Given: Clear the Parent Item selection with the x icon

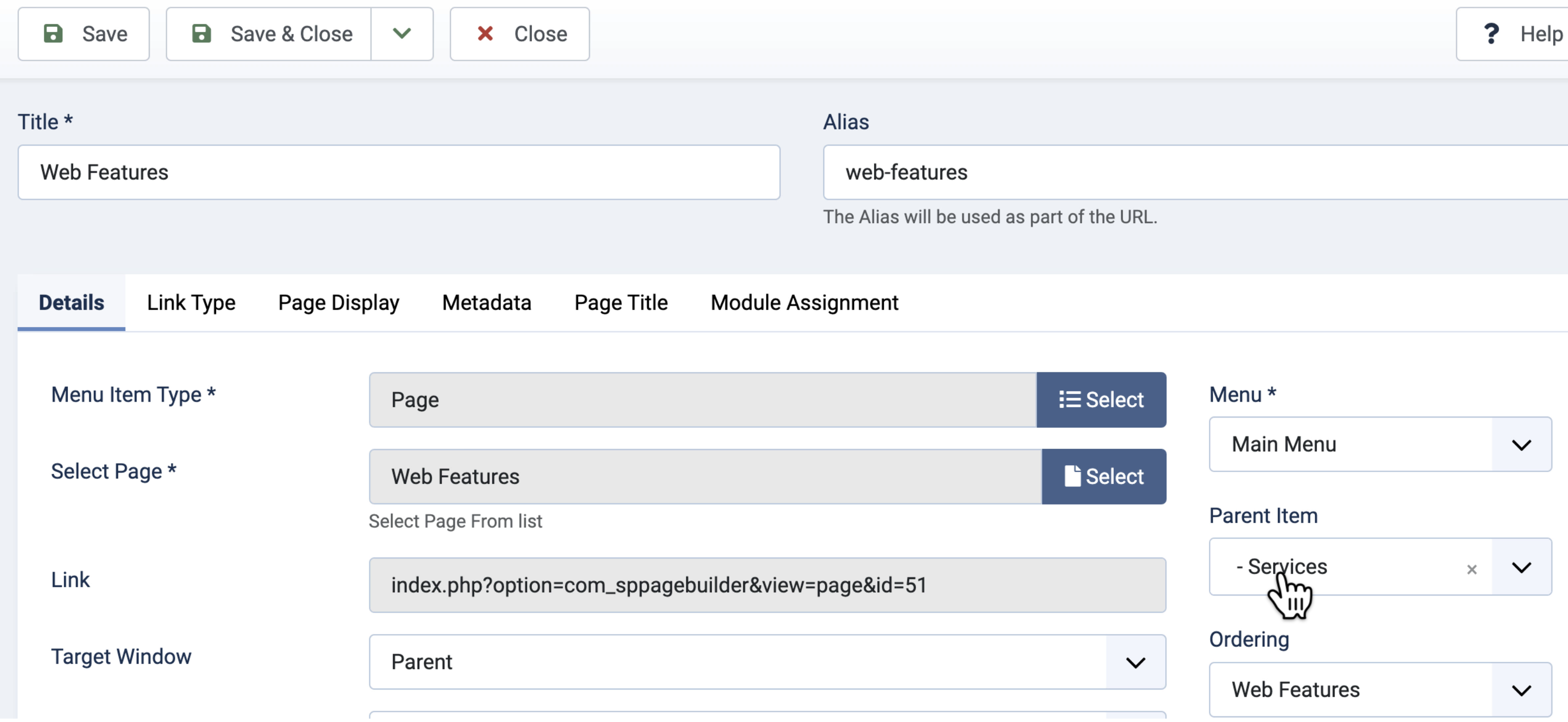Looking at the screenshot, I should click(1472, 569).
